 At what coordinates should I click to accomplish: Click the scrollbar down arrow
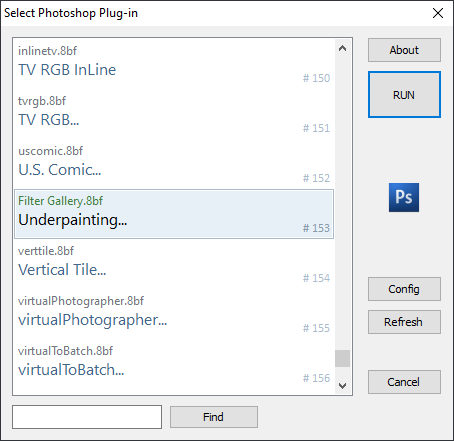[x=342, y=386]
